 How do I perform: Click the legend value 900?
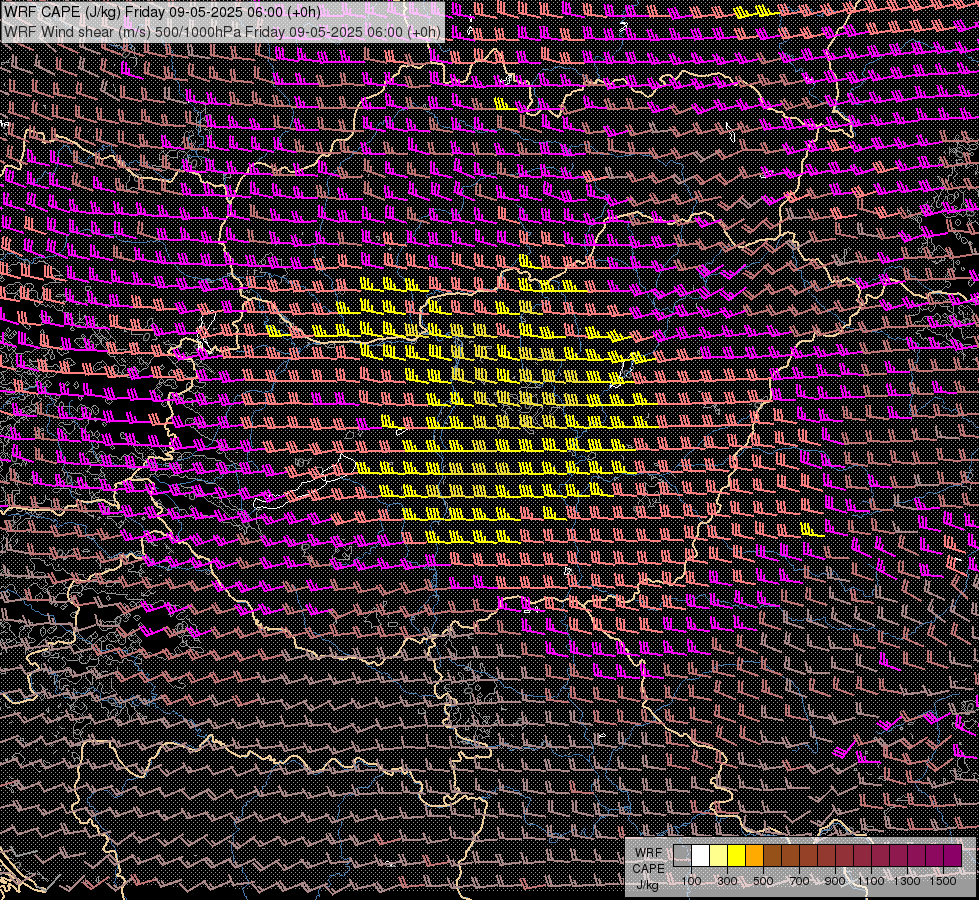tap(835, 881)
